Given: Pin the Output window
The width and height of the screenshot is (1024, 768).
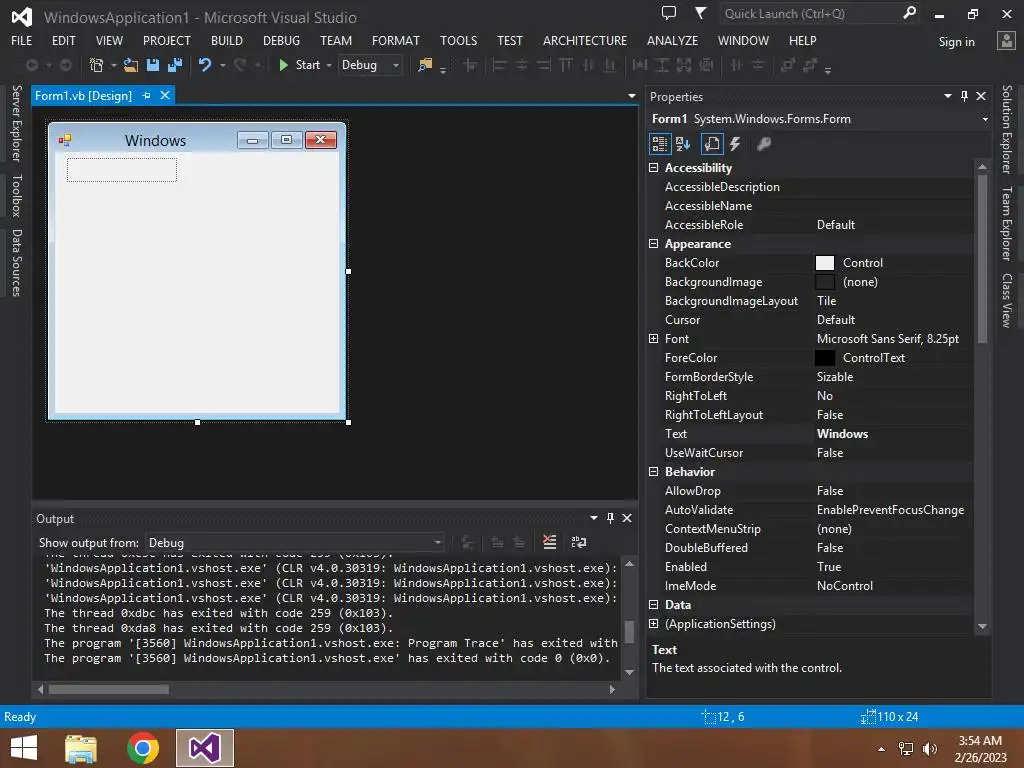Looking at the screenshot, I should (x=610, y=518).
